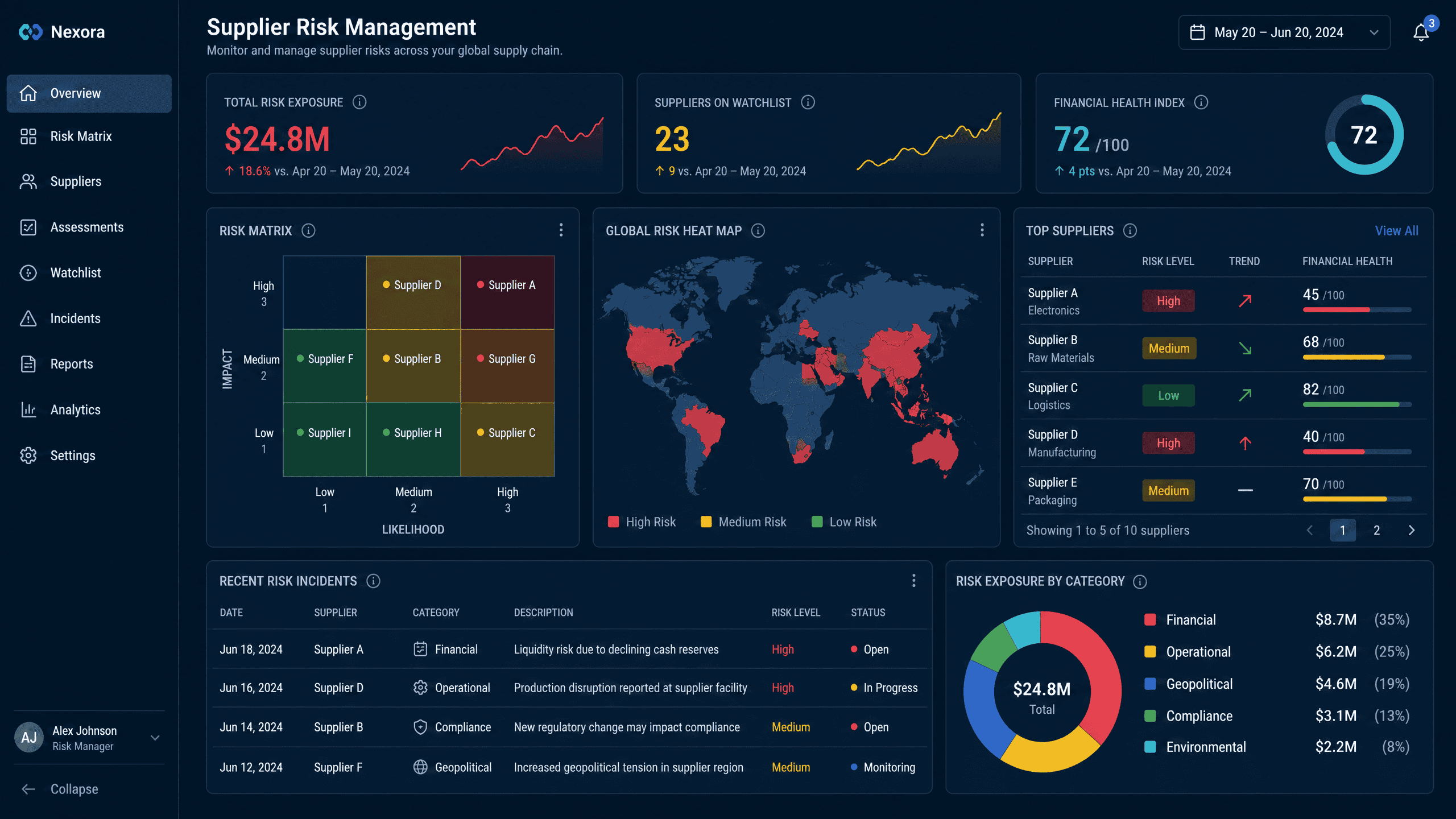Click the High badge for Supplier D
Screen dimensions: 1456x819
click(1168, 443)
